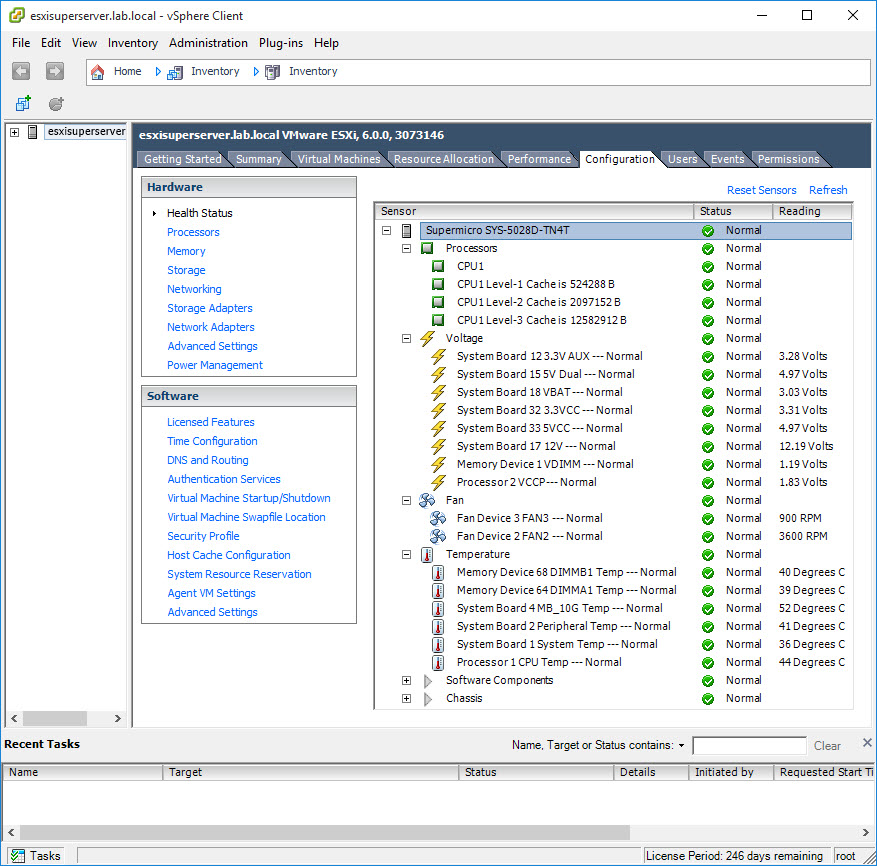Screen dimensions: 877x866
Task: Collapse the Voltage sensor group
Action: [407, 338]
